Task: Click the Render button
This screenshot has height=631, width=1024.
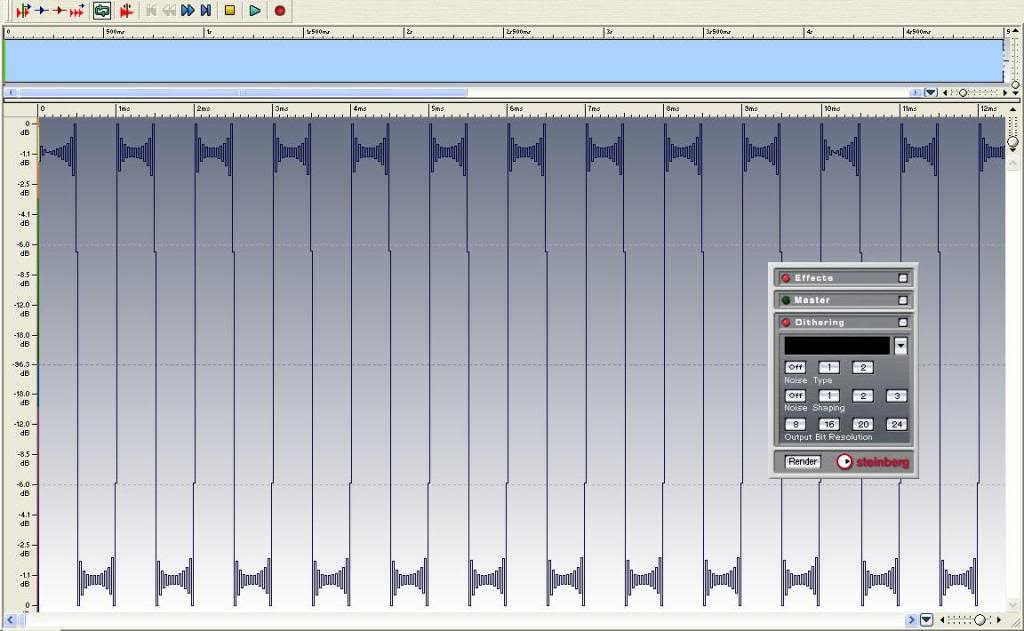Action: click(x=802, y=462)
